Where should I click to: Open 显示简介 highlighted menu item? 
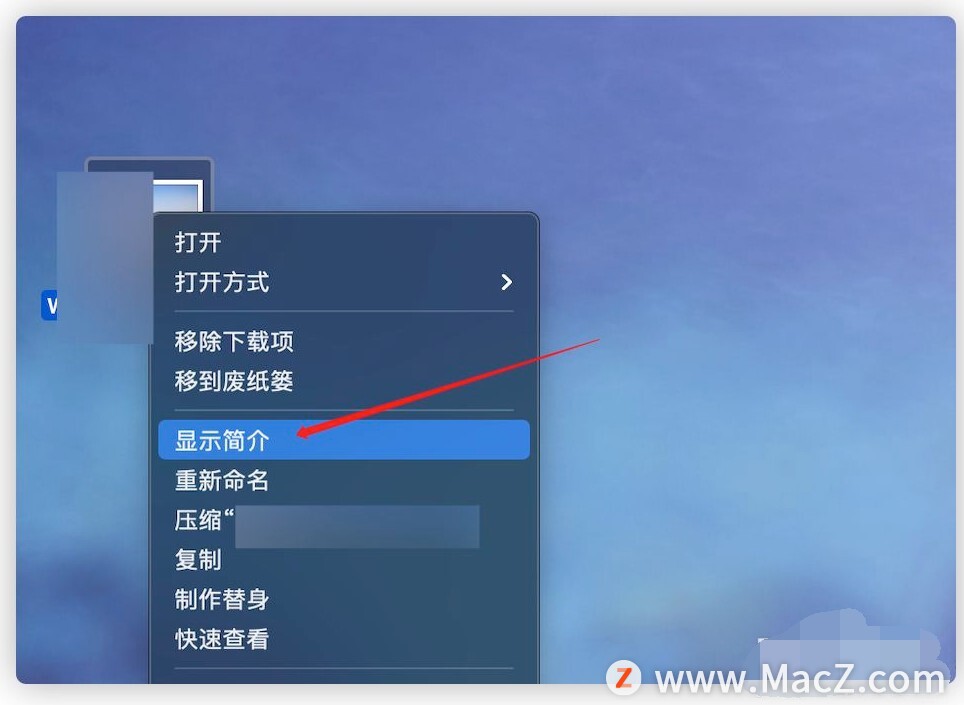tap(344, 440)
